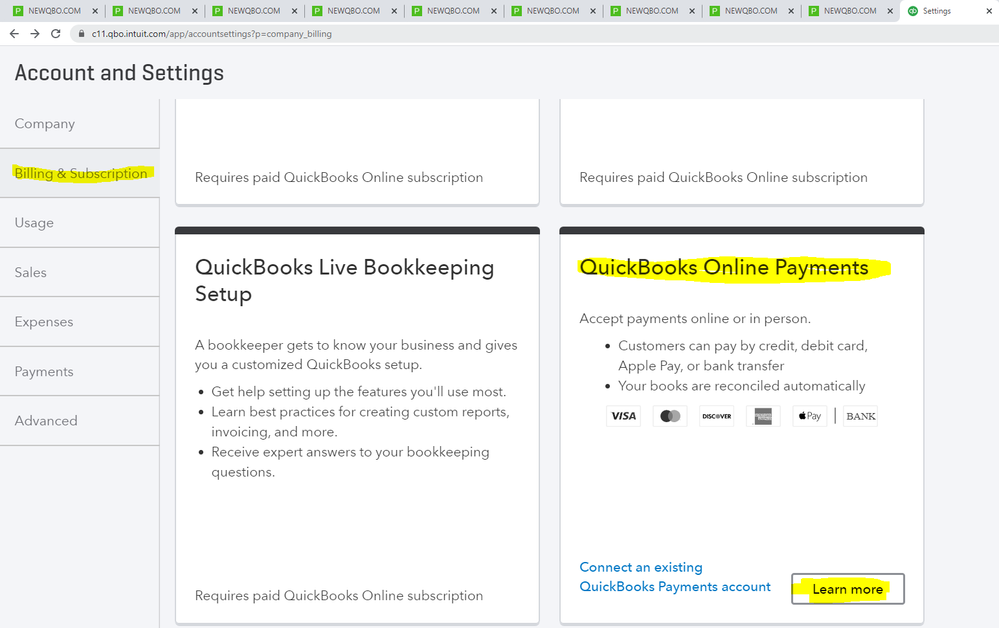999x628 pixels.
Task: Click the Mastercard logo
Action: click(x=670, y=416)
